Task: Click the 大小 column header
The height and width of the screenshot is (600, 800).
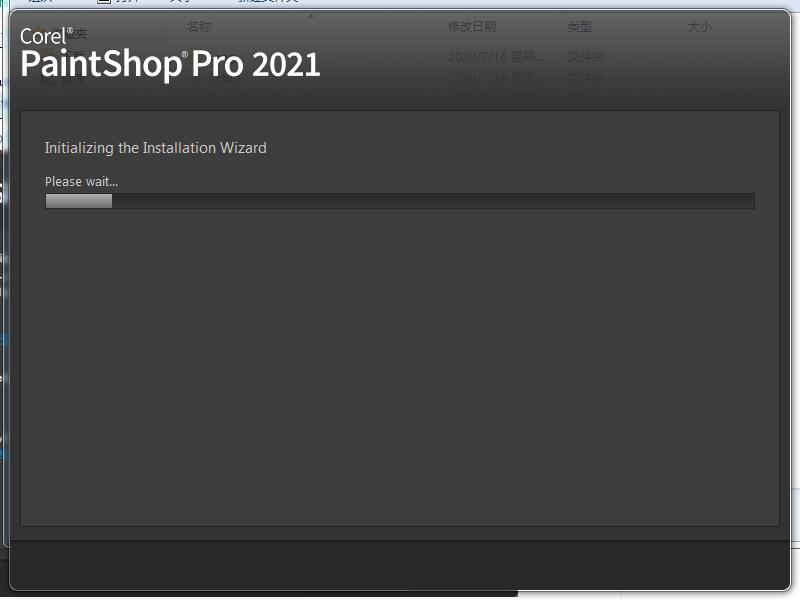Action: (x=699, y=27)
